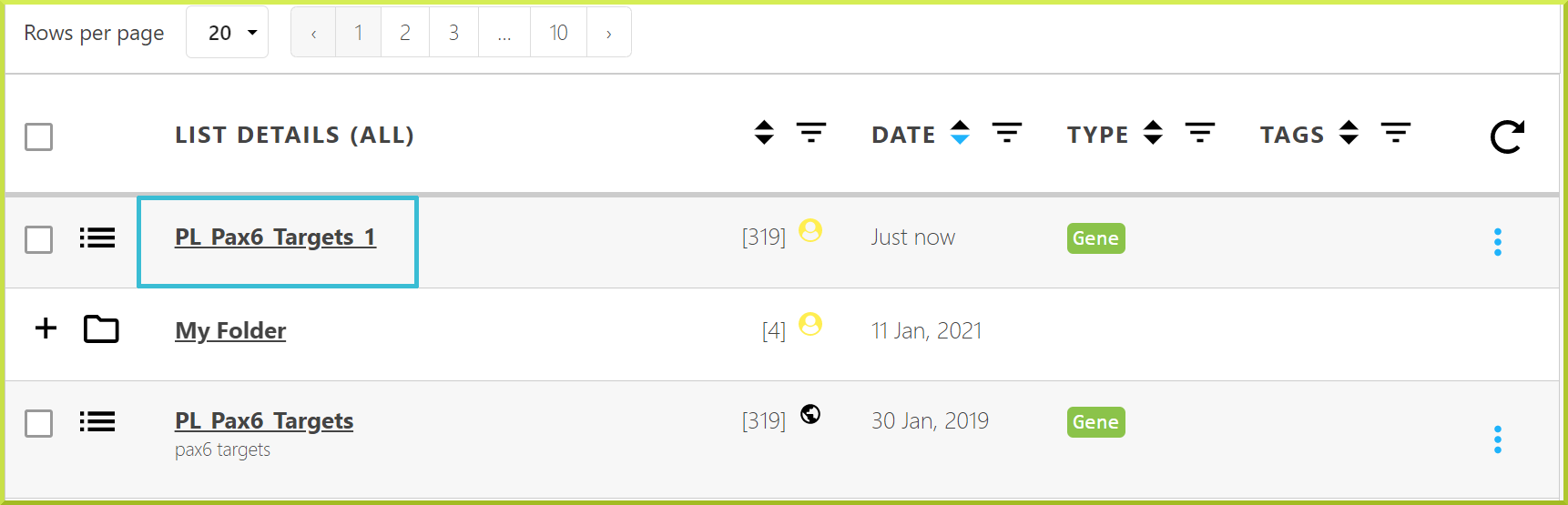The image size is (1568, 505).
Task: Open three-dot menu for PL_Pax6_Targets_1
Action: tap(1498, 242)
